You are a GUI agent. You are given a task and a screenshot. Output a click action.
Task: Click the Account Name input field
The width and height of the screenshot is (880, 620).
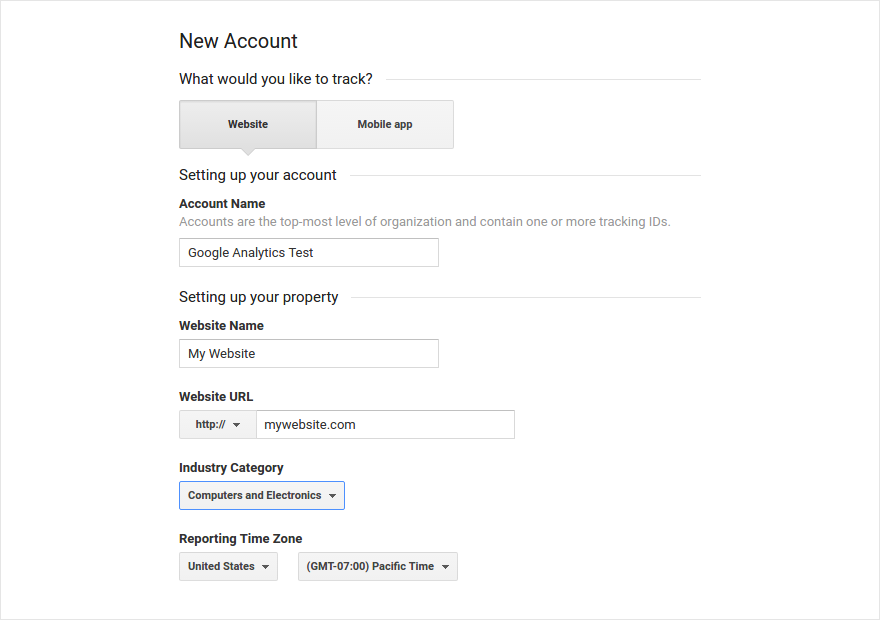pyautogui.click(x=309, y=252)
